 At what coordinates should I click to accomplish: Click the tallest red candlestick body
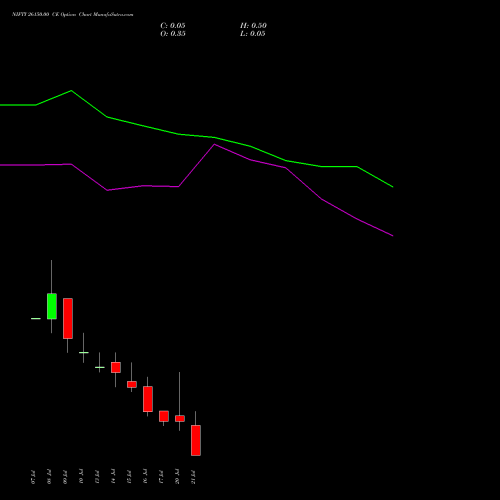[68, 318]
